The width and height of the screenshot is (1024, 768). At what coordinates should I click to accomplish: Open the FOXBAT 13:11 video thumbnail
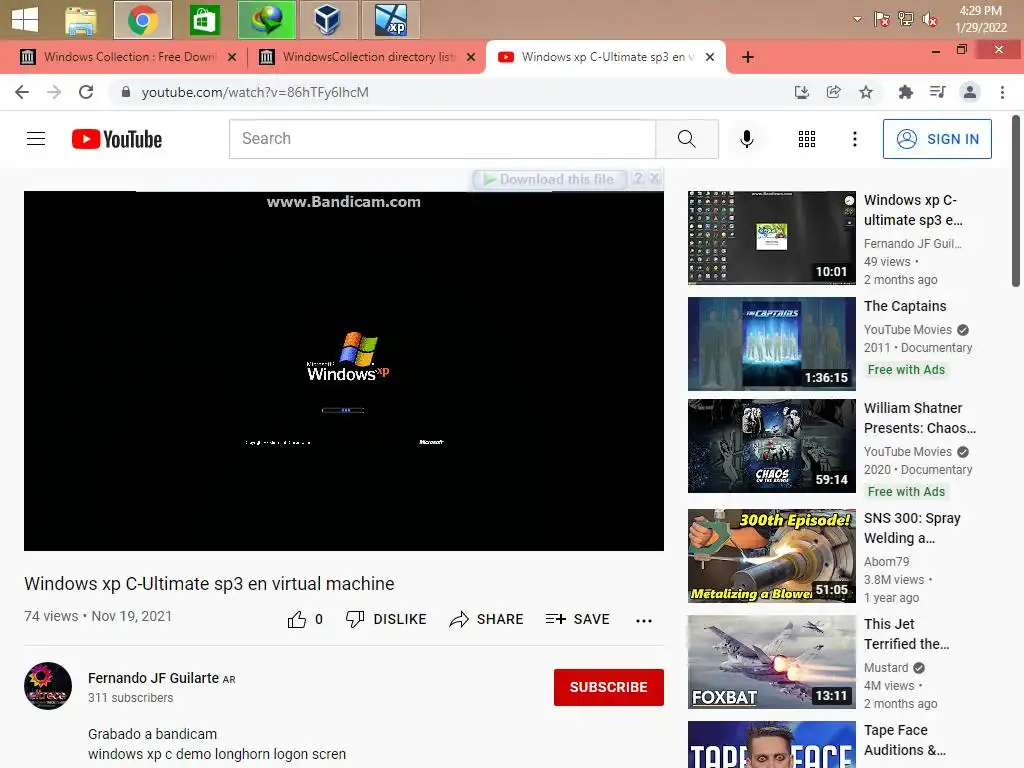[771, 662]
